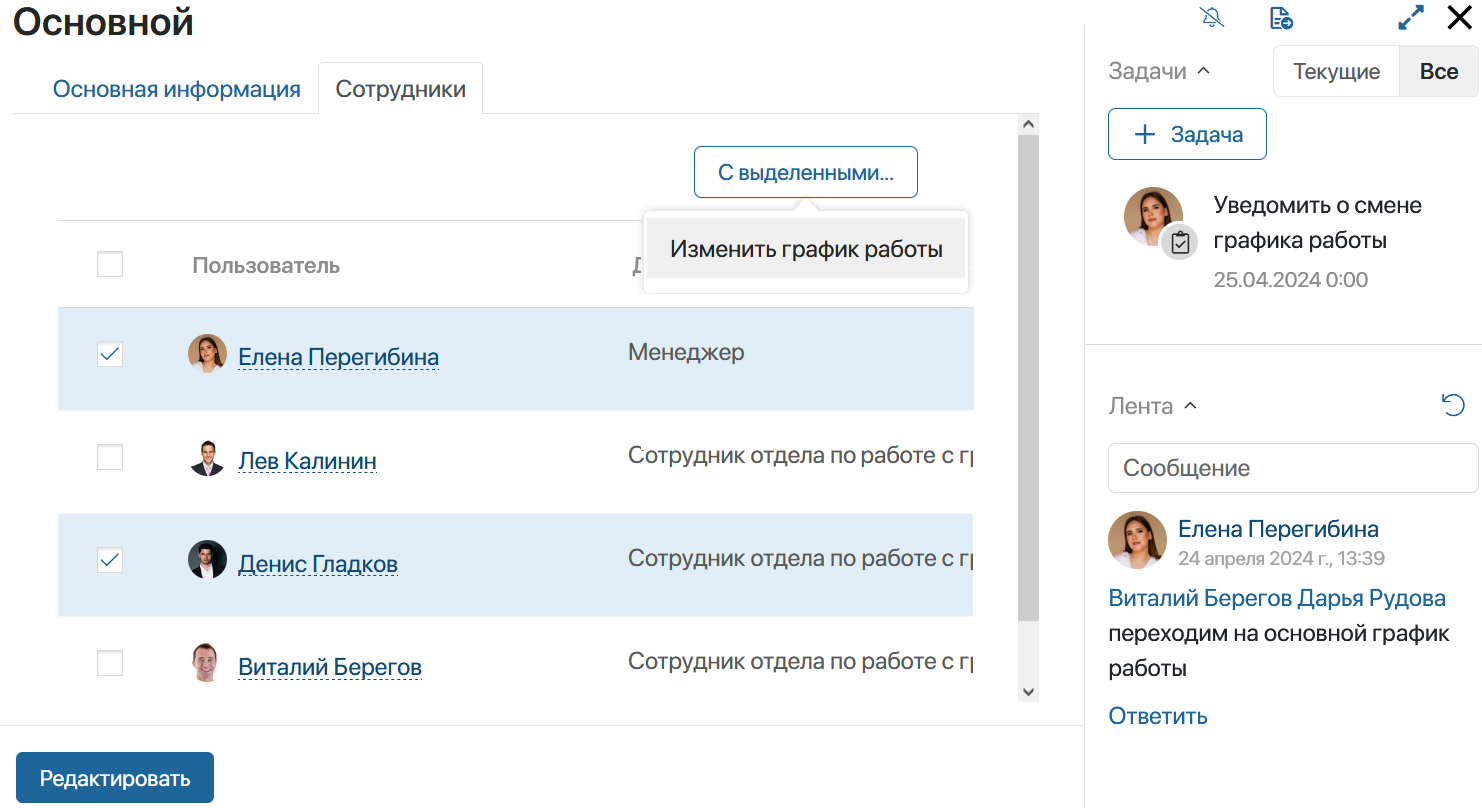The image size is (1482, 808).
Task: Click the employee list vertical scrollbar
Action: click(x=1028, y=378)
